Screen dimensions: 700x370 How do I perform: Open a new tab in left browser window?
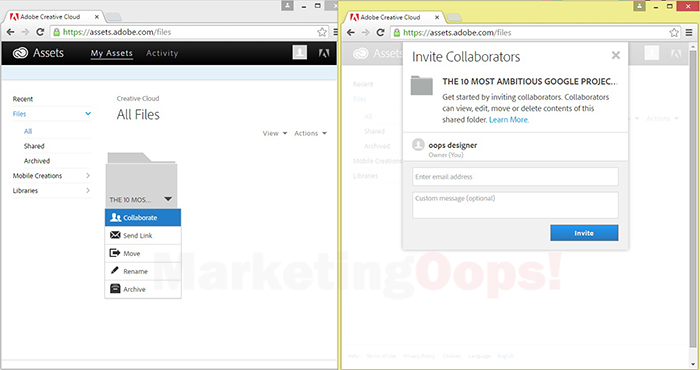coord(113,17)
